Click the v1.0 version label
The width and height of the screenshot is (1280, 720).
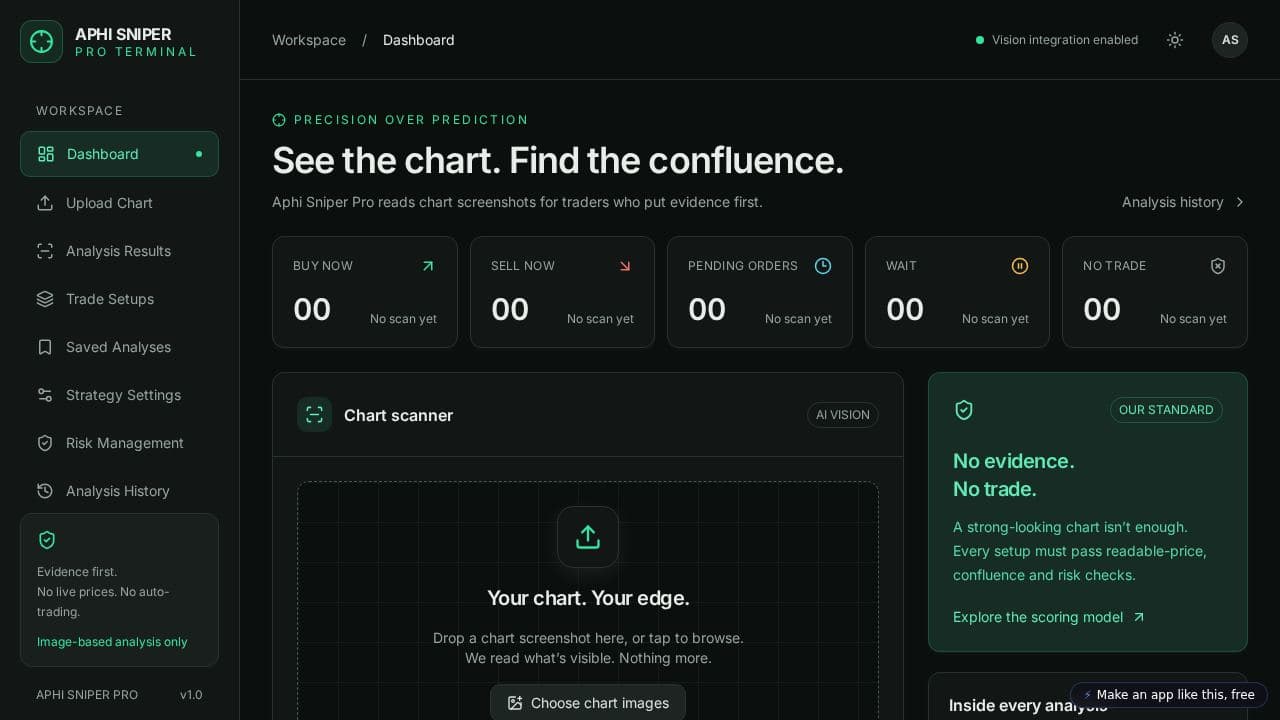(x=191, y=695)
